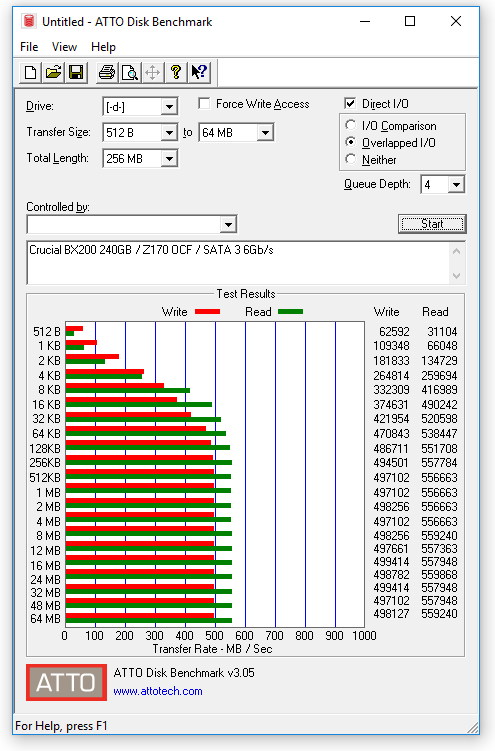Expand the Drive dropdown
Viewport: 495px width, 751px height.
click(169, 107)
